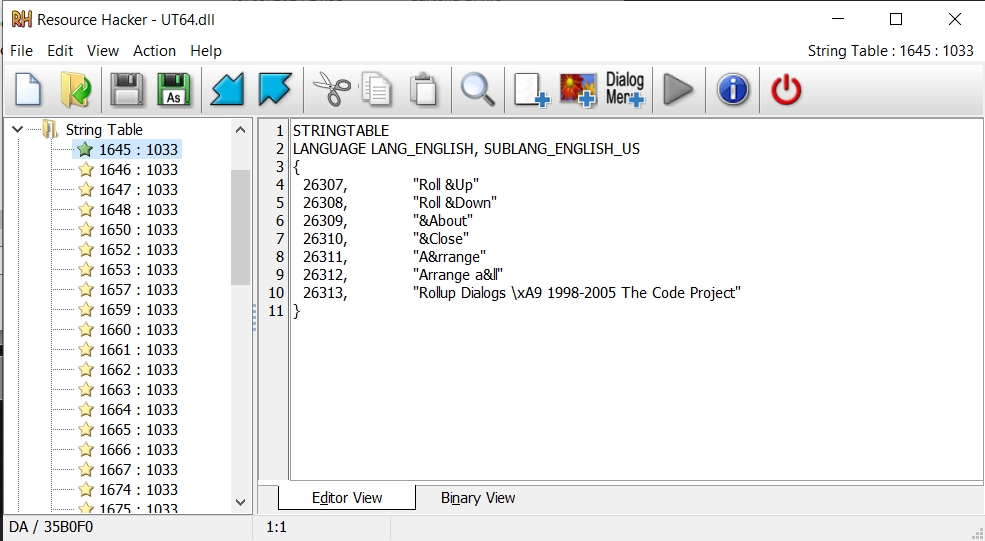Select tree item 1652 : 1033
This screenshot has width=985, height=541.
[x=138, y=249]
